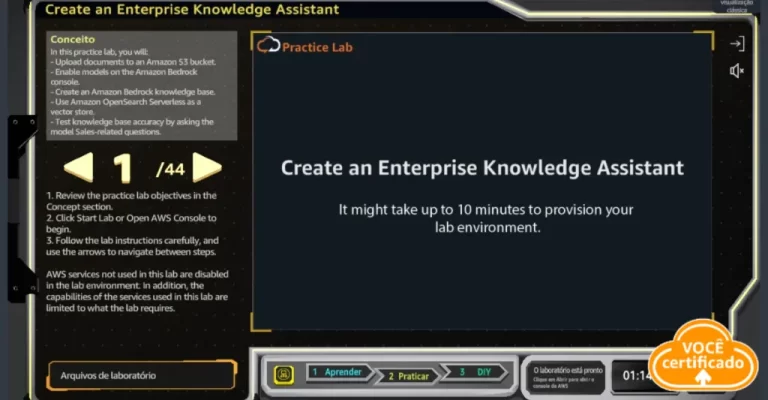Click the lab timer display

tap(636, 376)
